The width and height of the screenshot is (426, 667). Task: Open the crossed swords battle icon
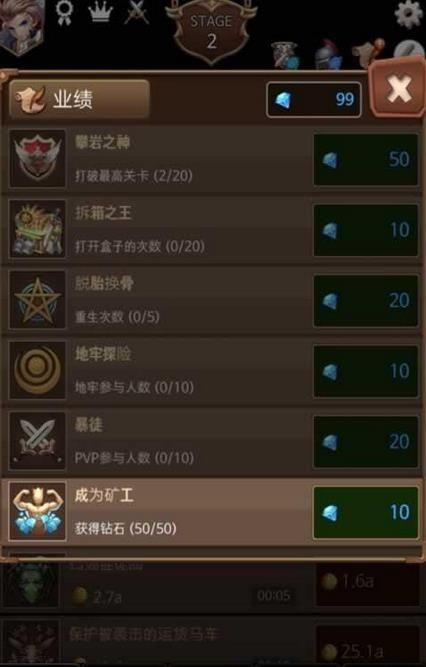point(137,12)
